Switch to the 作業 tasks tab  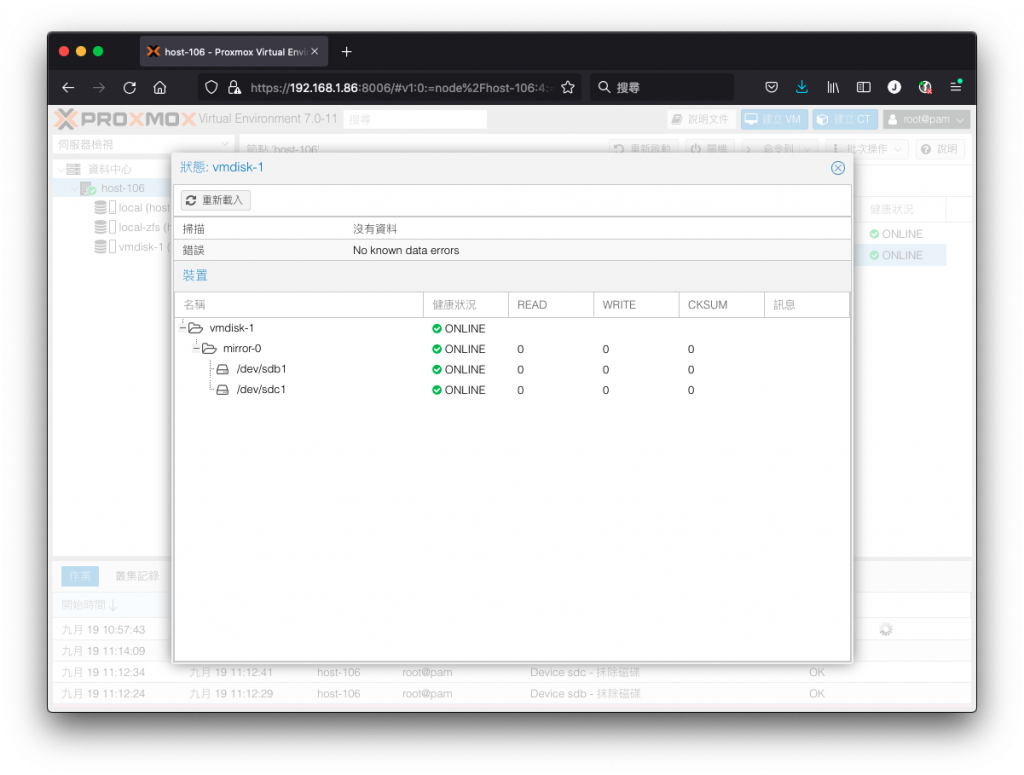click(80, 576)
